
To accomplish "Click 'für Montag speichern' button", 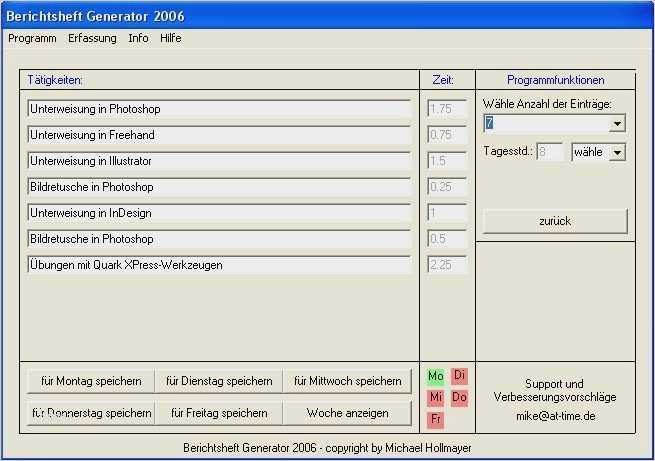I will tap(91, 381).
